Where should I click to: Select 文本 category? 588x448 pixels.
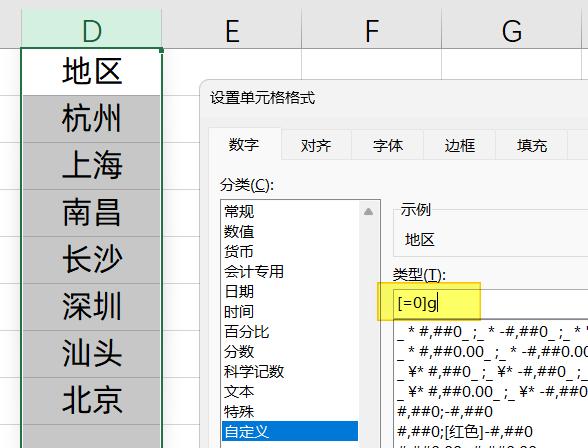(290, 392)
